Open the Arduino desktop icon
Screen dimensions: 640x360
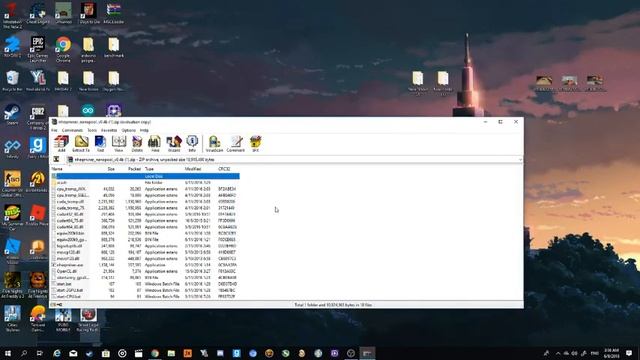(88, 110)
